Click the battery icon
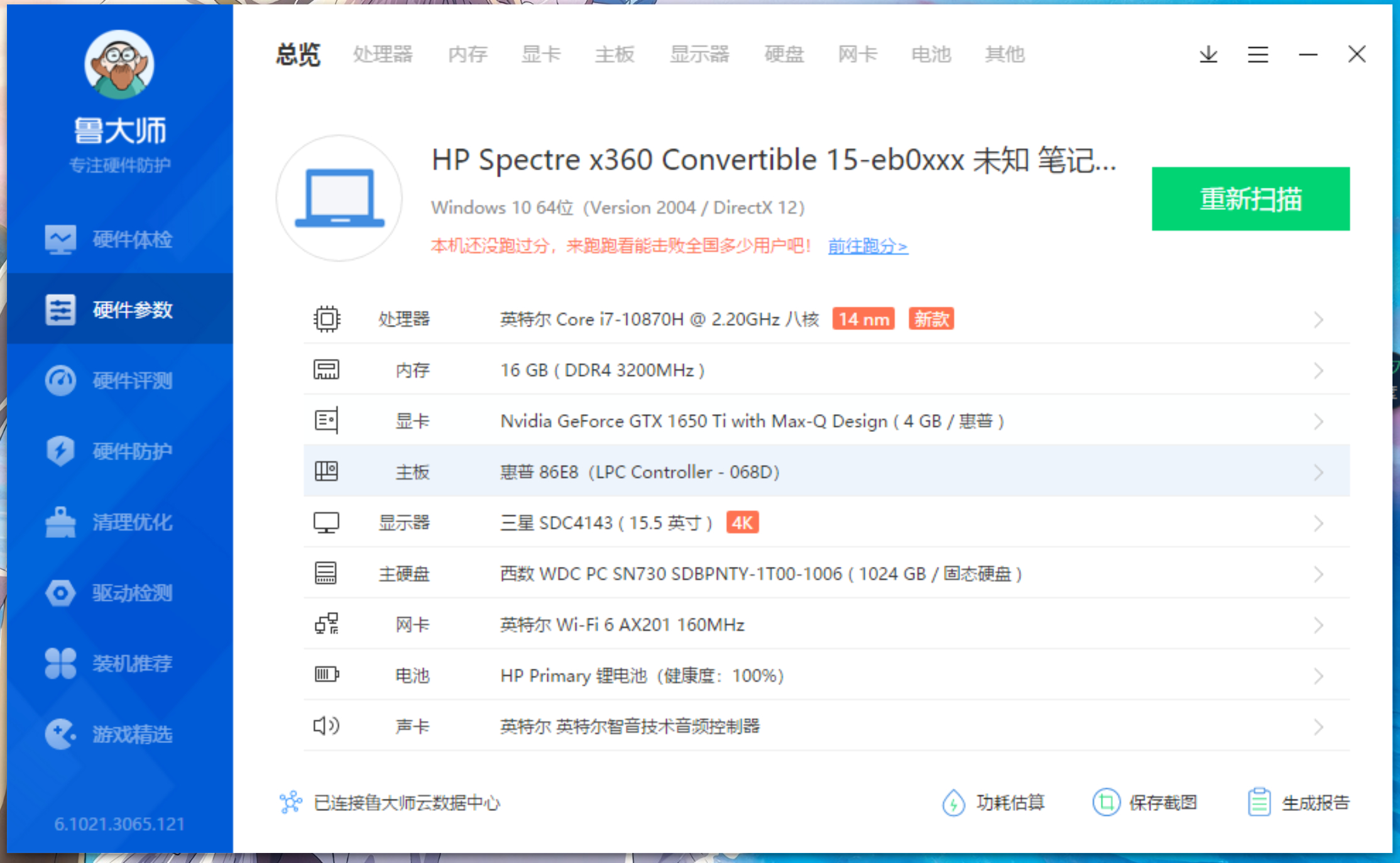The image size is (1400, 863). 327,675
